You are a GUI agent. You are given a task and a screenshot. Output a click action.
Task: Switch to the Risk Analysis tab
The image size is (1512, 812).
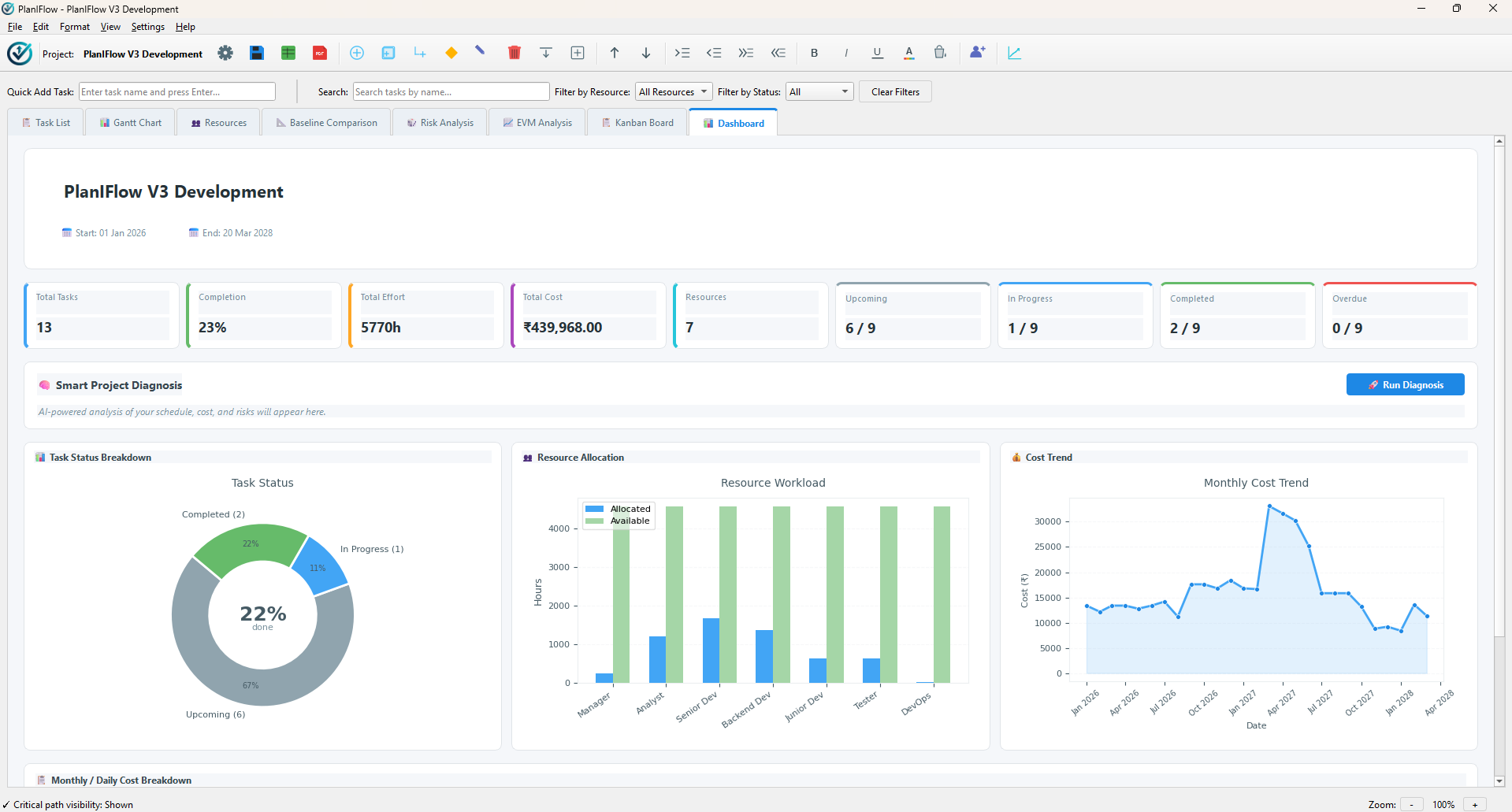pos(440,123)
